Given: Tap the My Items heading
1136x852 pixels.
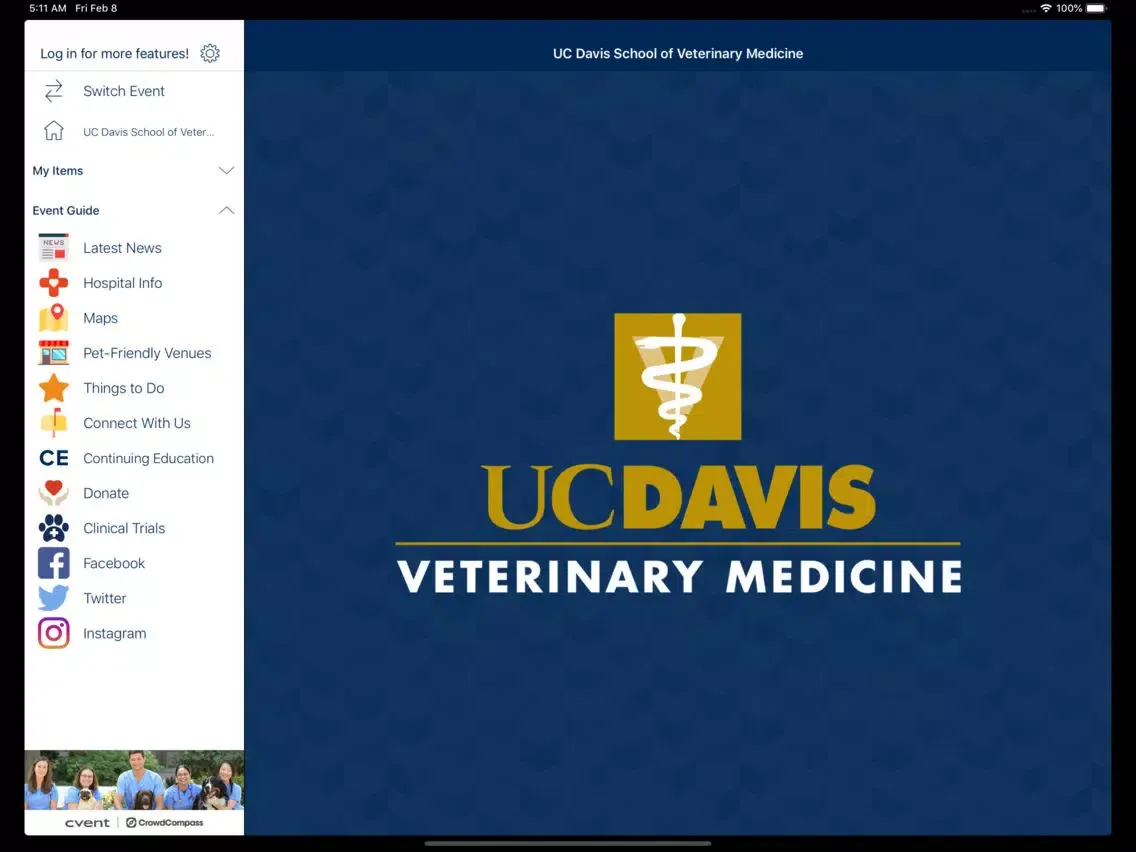Looking at the screenshot, I should click(58, 171).
